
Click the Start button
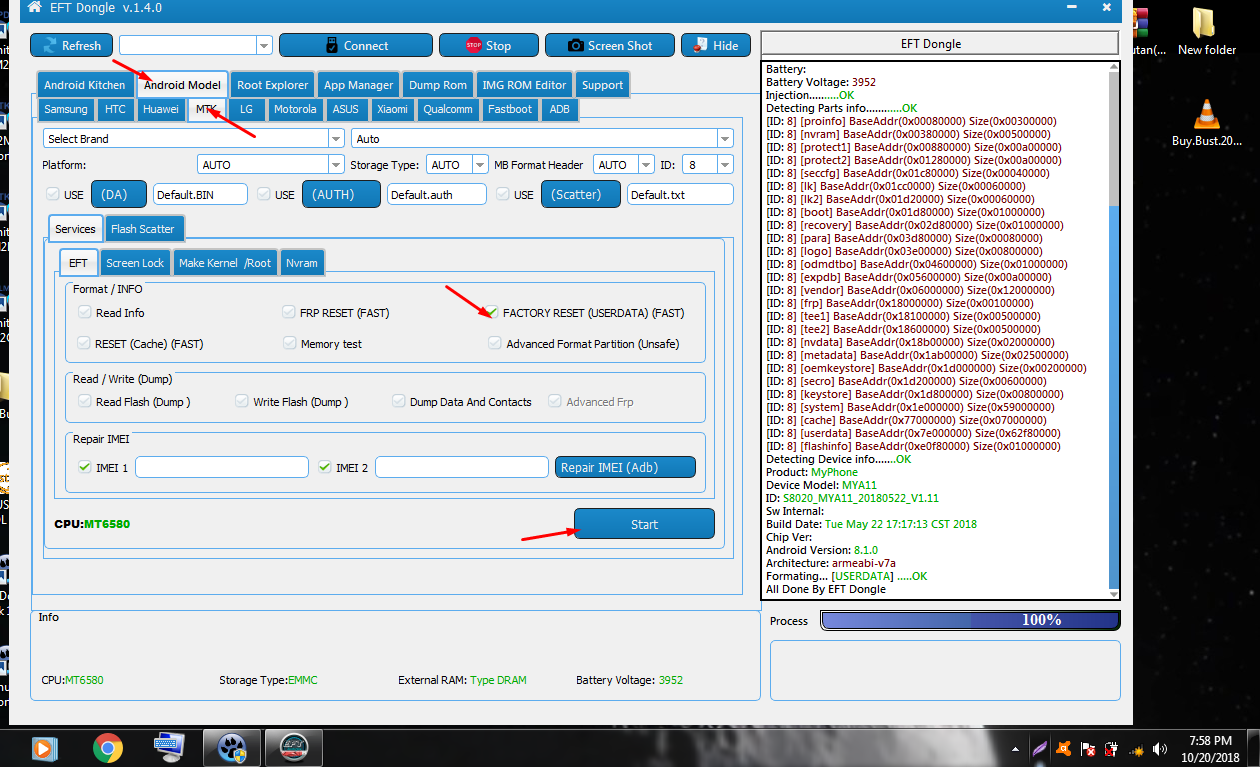pos(644,524)
